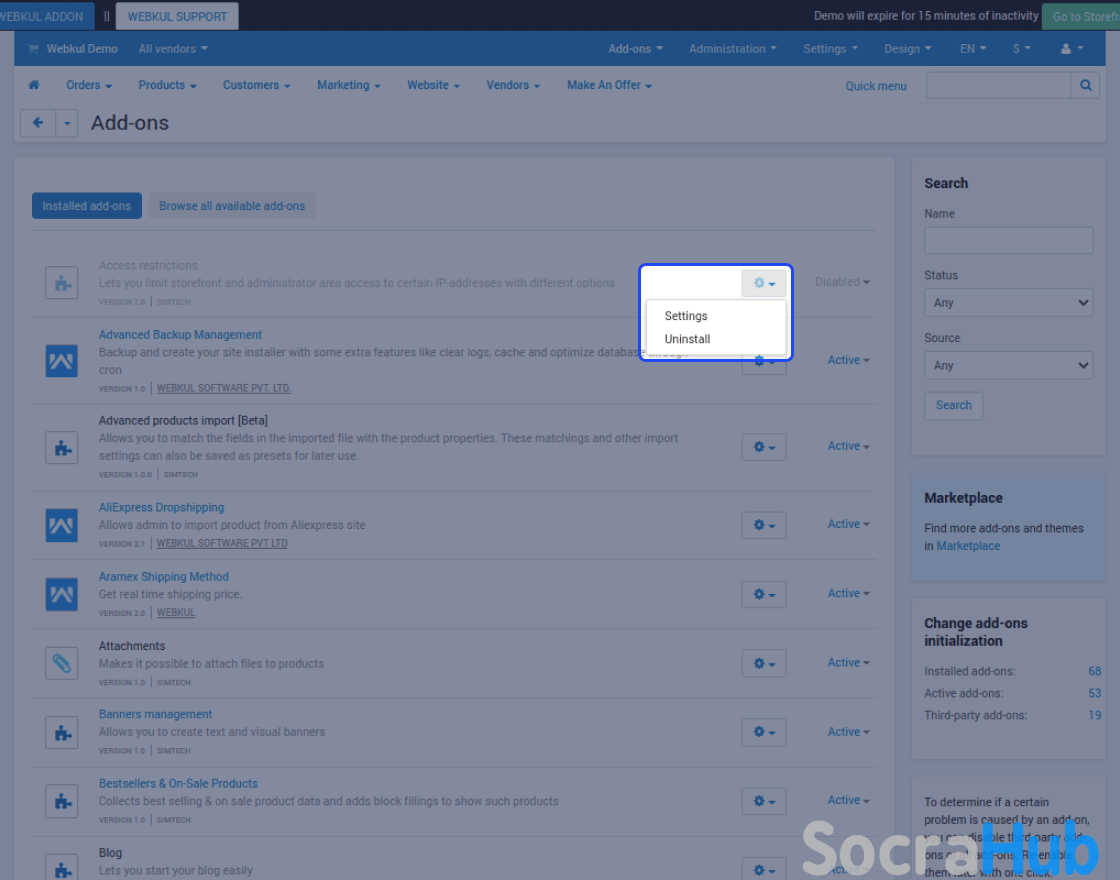Open gear menu for Banners management
This screenshot has height=880, width=1120.
(x=764, y=732)
